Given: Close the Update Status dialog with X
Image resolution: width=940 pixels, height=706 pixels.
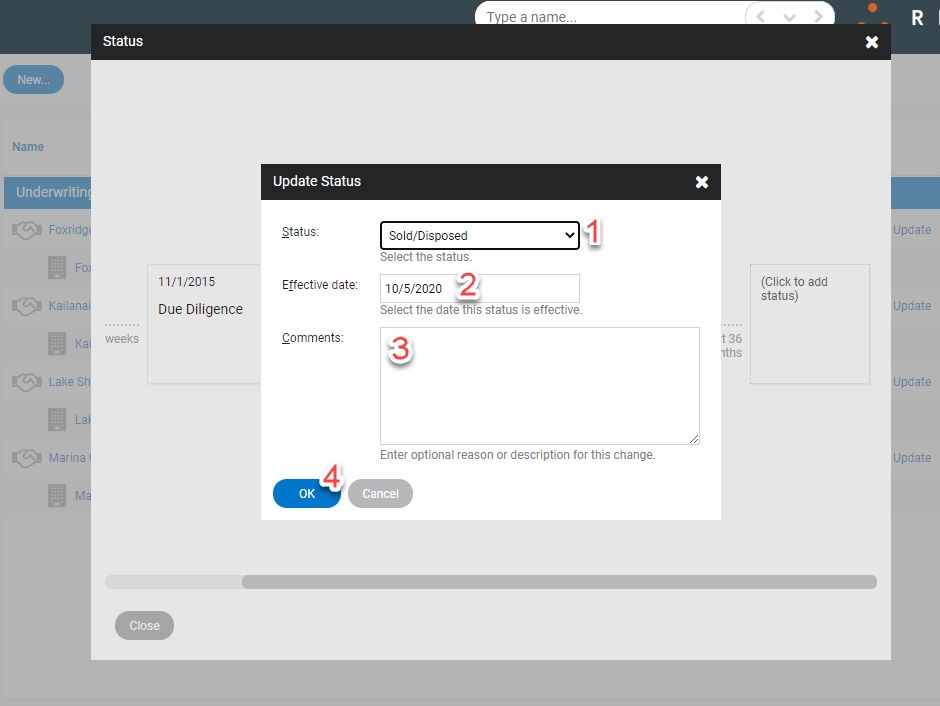Looking at the screenshot, I should pyautogui.click(x=702, y=182).
